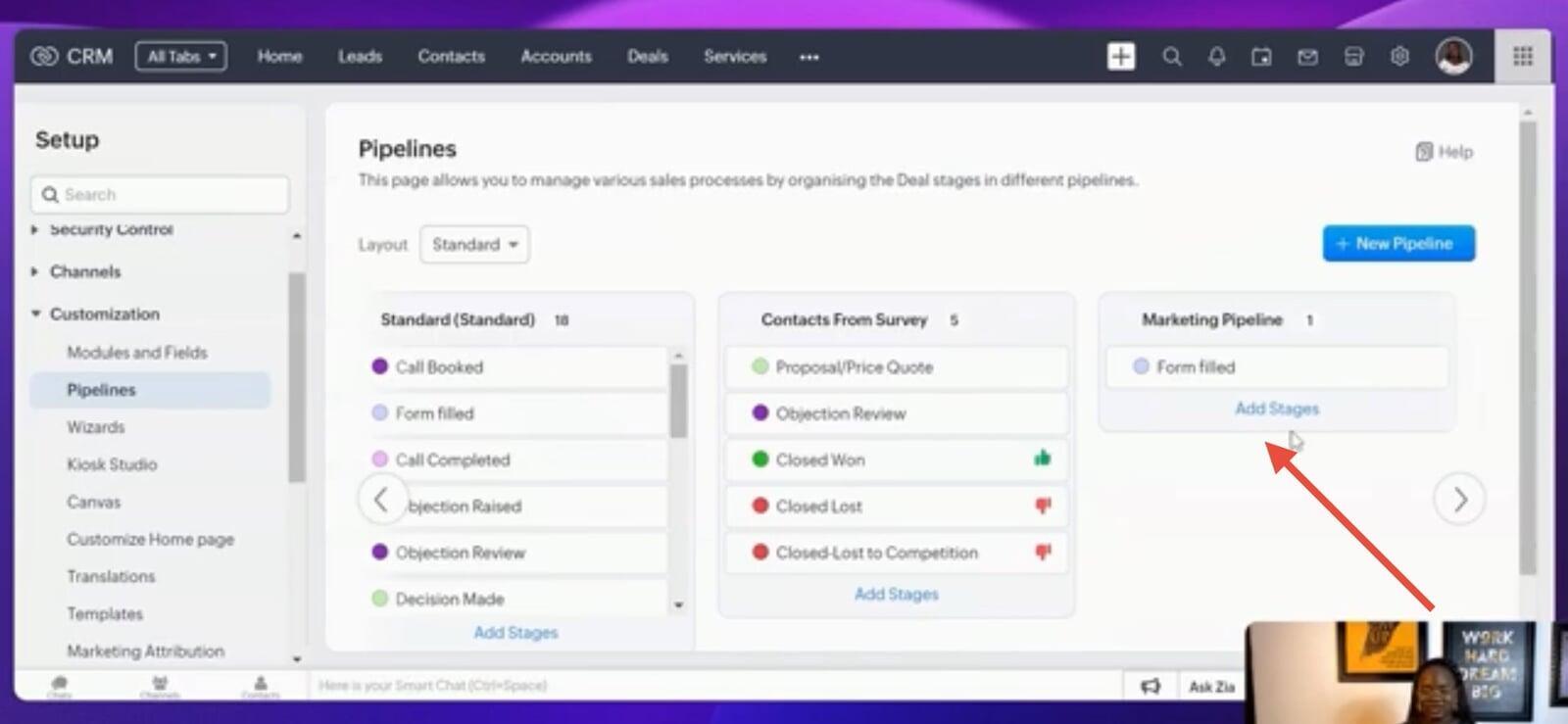Open the mail envelope icon
The height and width of the screenshot is (724, 1568).
click(1307, 57)
